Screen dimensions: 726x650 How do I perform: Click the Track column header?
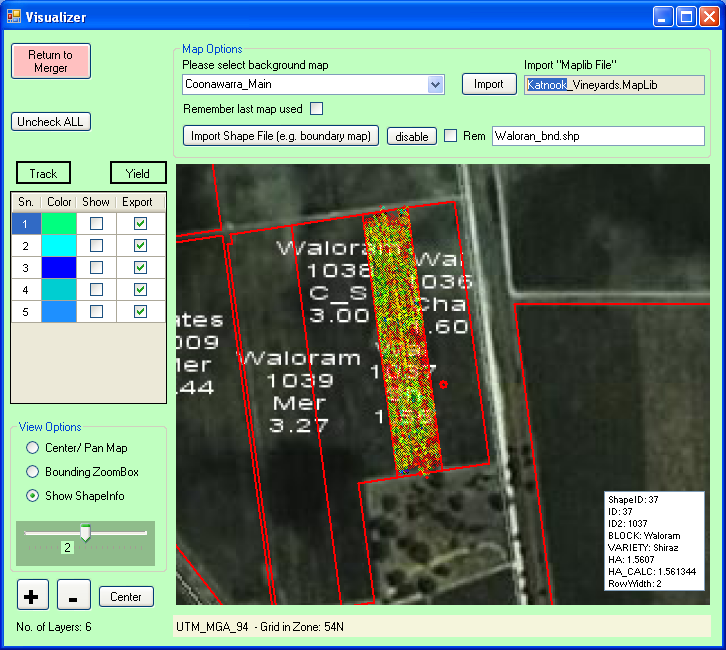pyautogui.click(x=43, y=173)
